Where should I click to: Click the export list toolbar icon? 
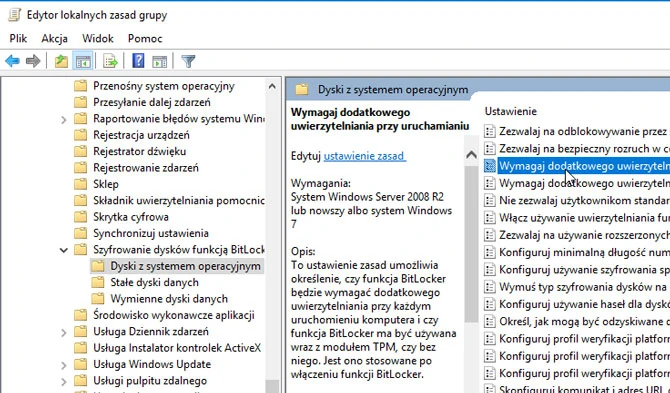110,61
